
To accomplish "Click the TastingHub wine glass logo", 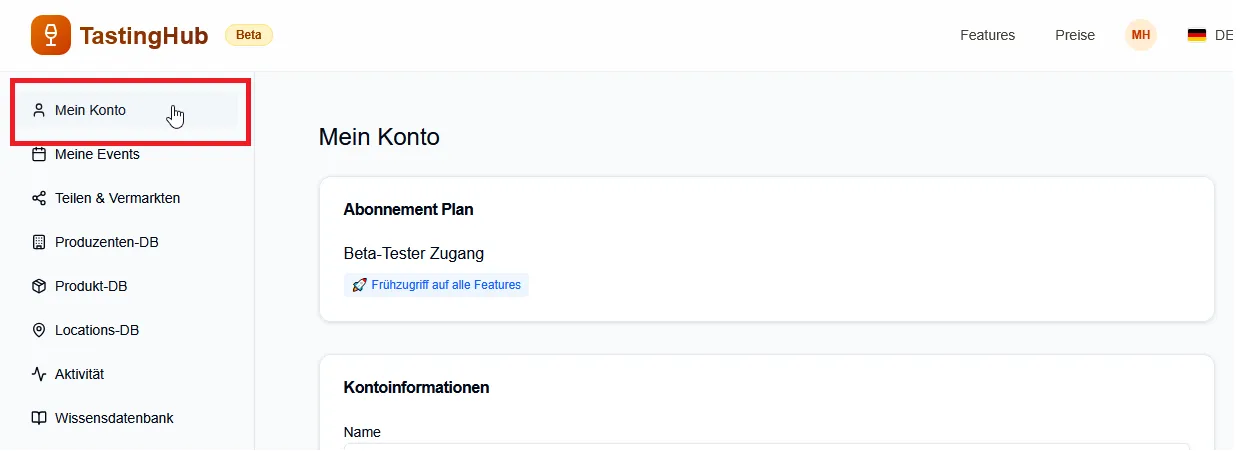I will 51,35.
